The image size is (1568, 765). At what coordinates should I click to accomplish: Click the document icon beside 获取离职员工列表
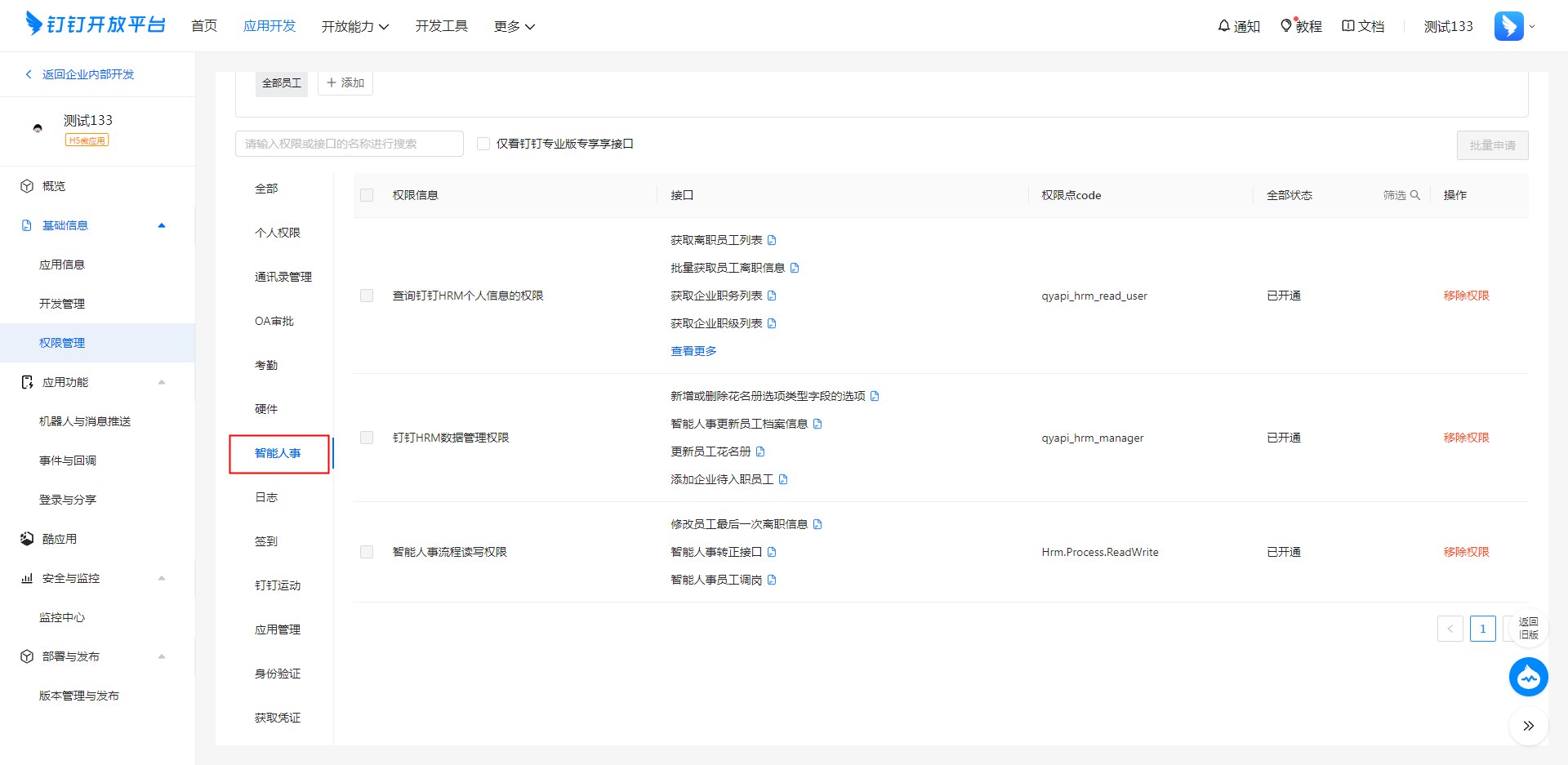click(x=772, y=240)
